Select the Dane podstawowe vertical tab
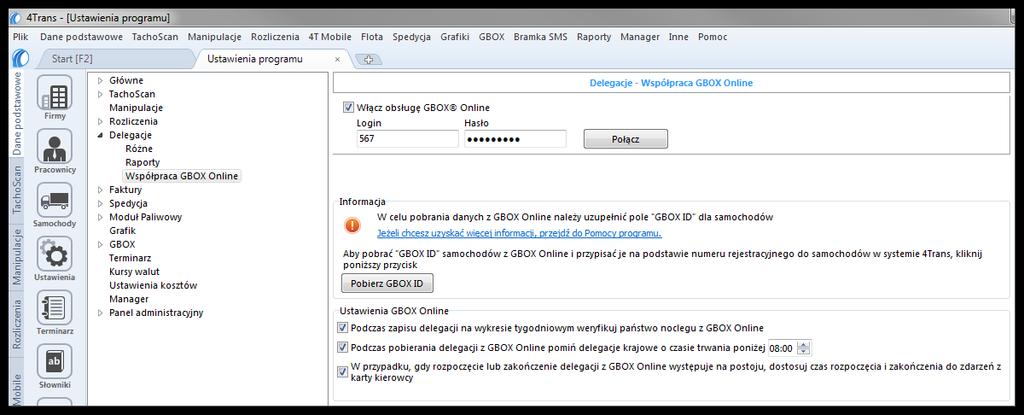The height and width of the screenshot is (415, 1024). (x=18, y=113)
